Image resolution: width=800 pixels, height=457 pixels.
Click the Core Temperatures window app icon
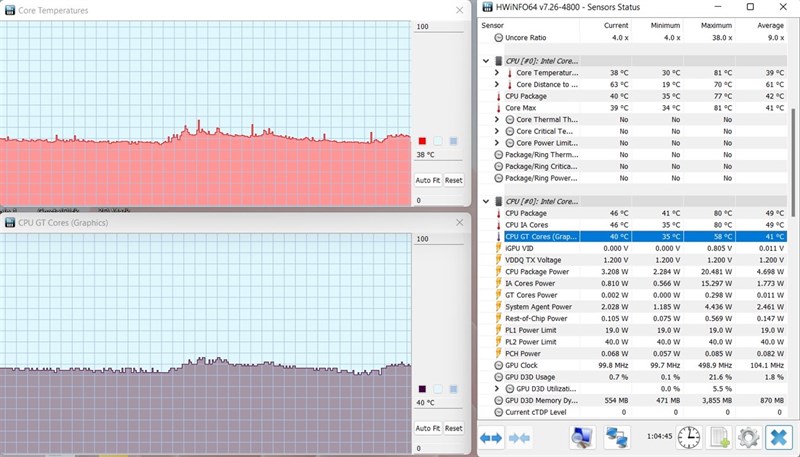(10, 10)
